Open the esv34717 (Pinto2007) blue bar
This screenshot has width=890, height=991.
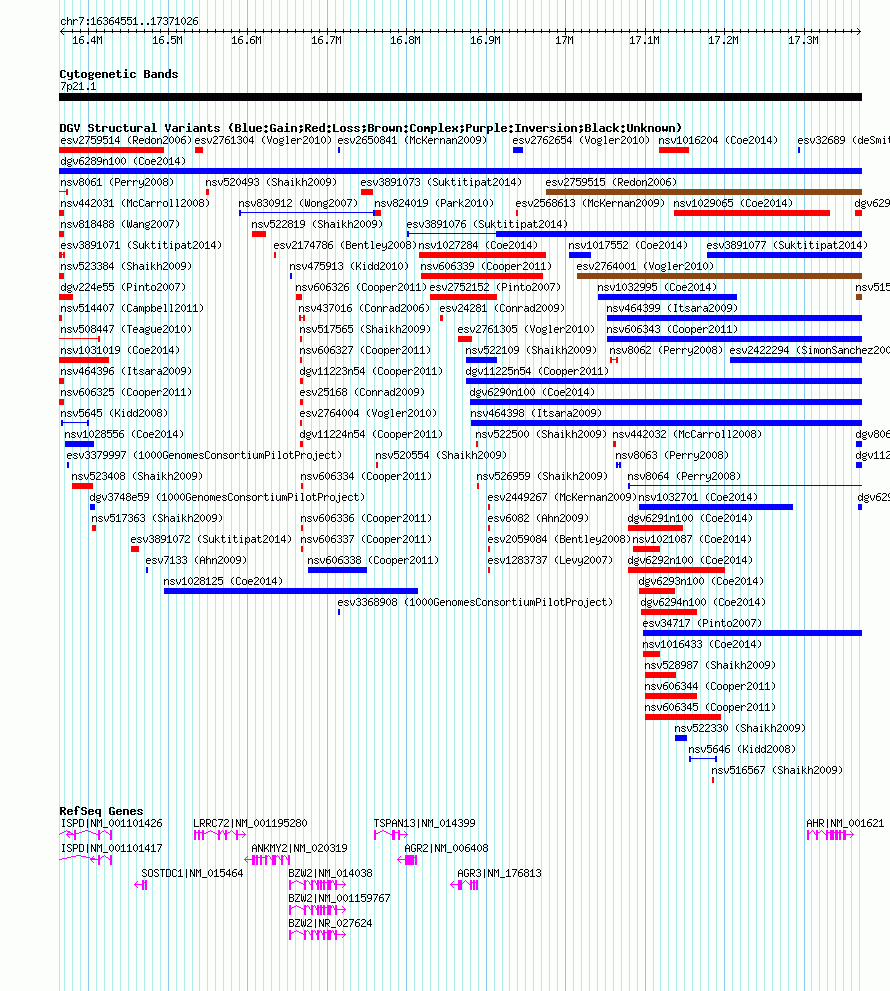[x=752, y=633]
